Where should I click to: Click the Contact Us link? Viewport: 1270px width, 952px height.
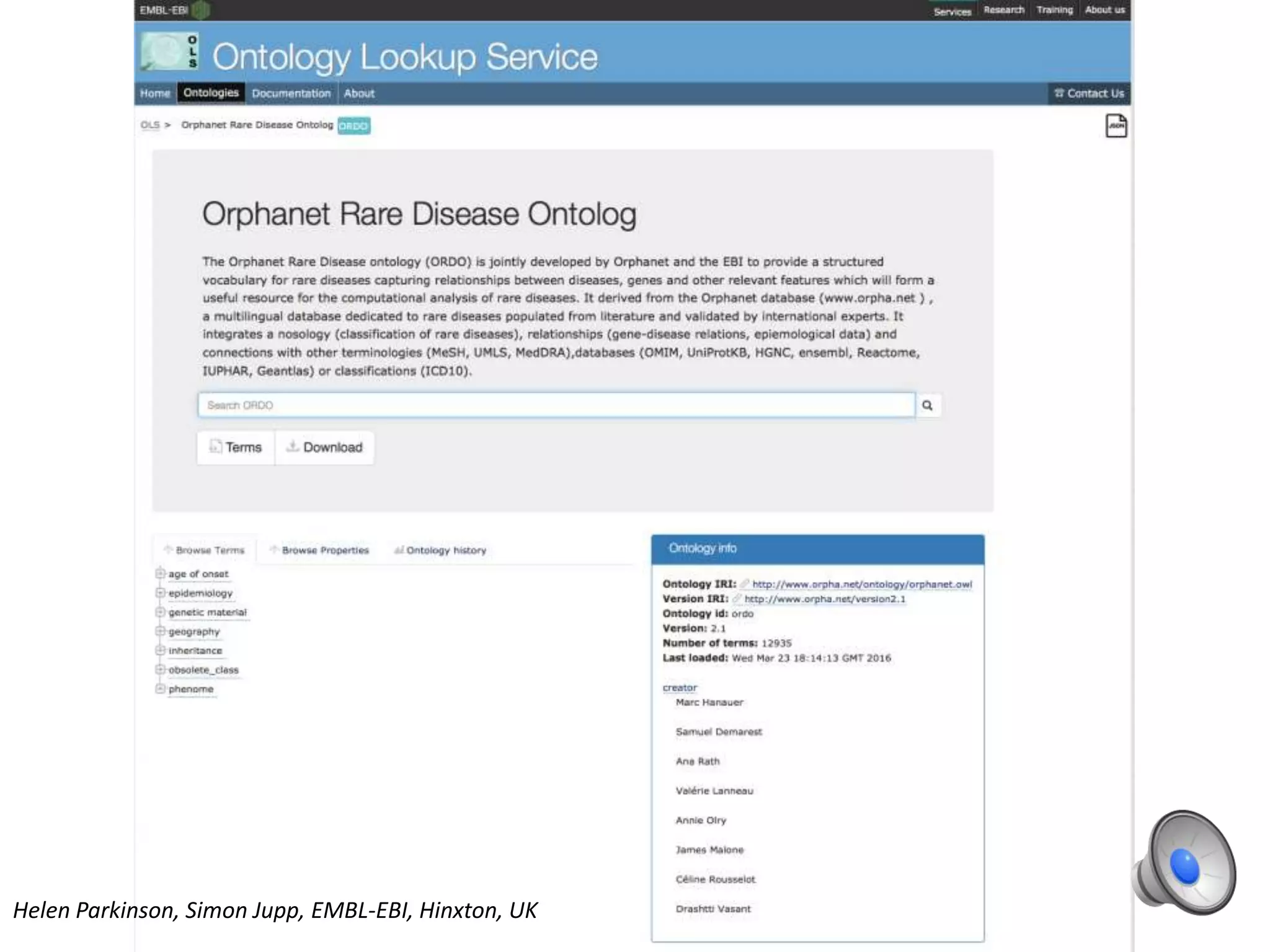click(1090, 94)
